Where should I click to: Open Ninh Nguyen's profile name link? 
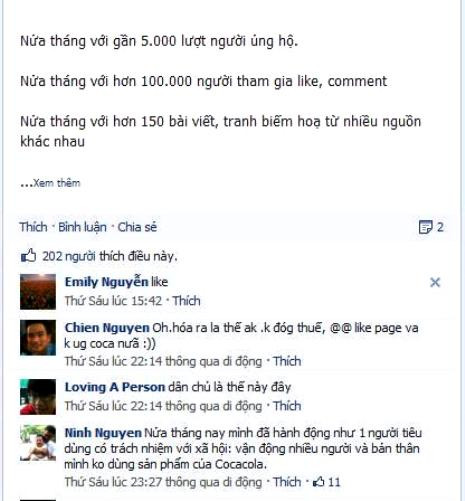click(103, 433)
